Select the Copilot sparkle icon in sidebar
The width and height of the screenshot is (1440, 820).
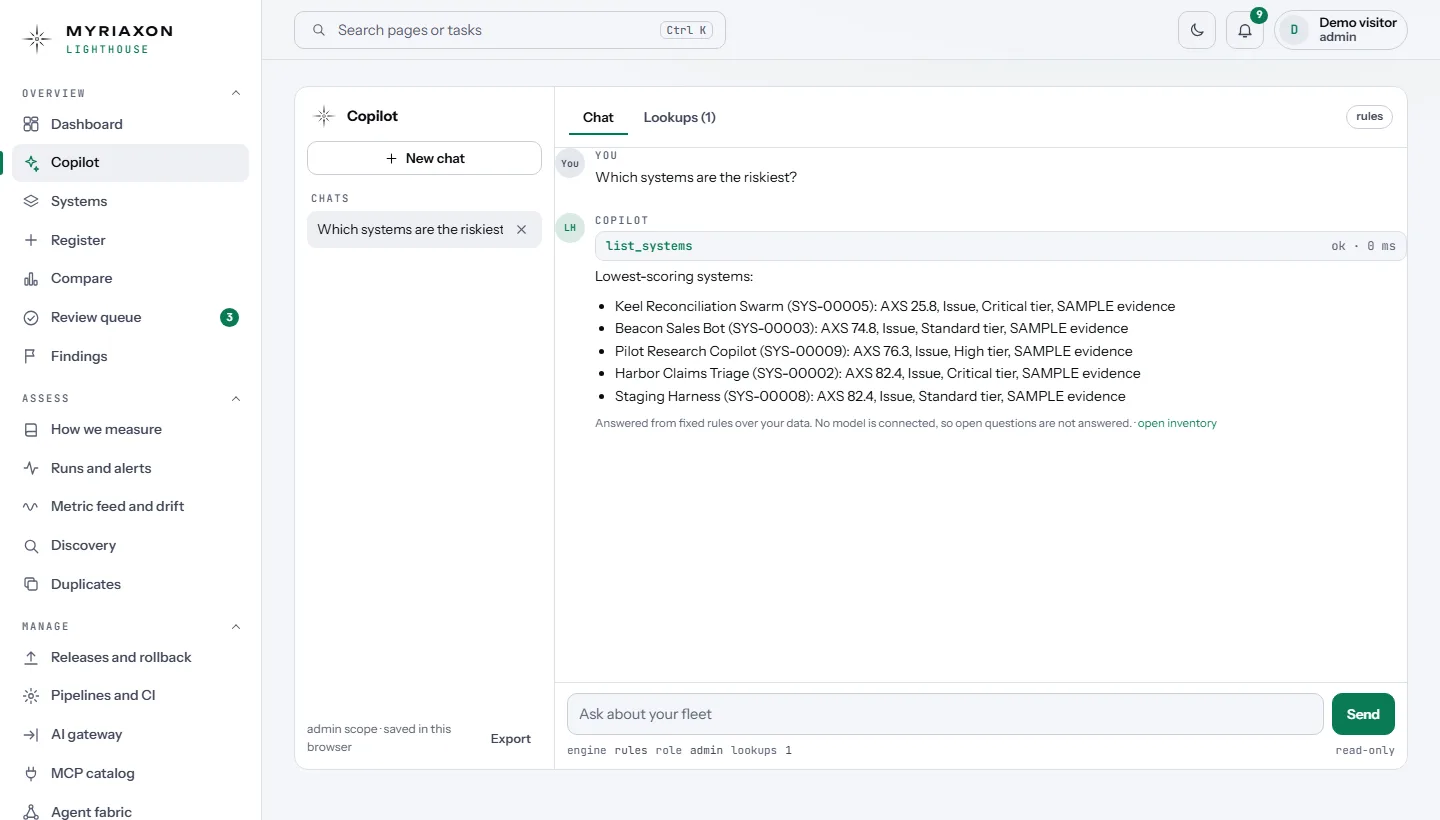click(x=31, y=162)
